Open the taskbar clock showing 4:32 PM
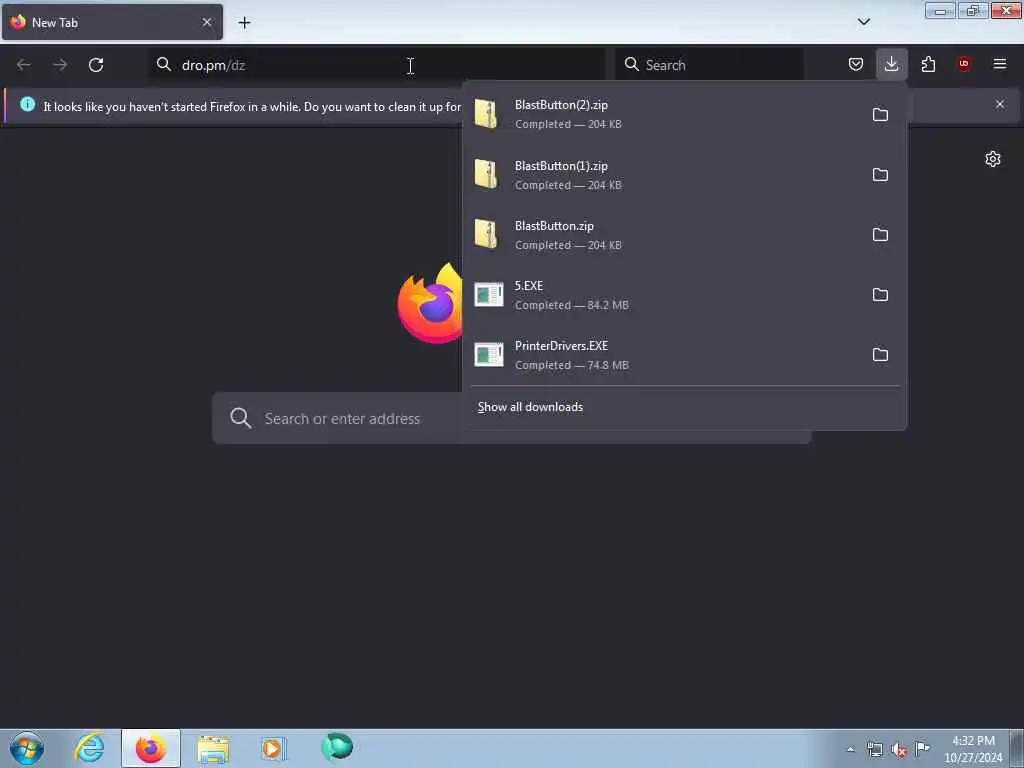Image resolution: width=1024 pixels, height=768 pixels. point(972,749)
